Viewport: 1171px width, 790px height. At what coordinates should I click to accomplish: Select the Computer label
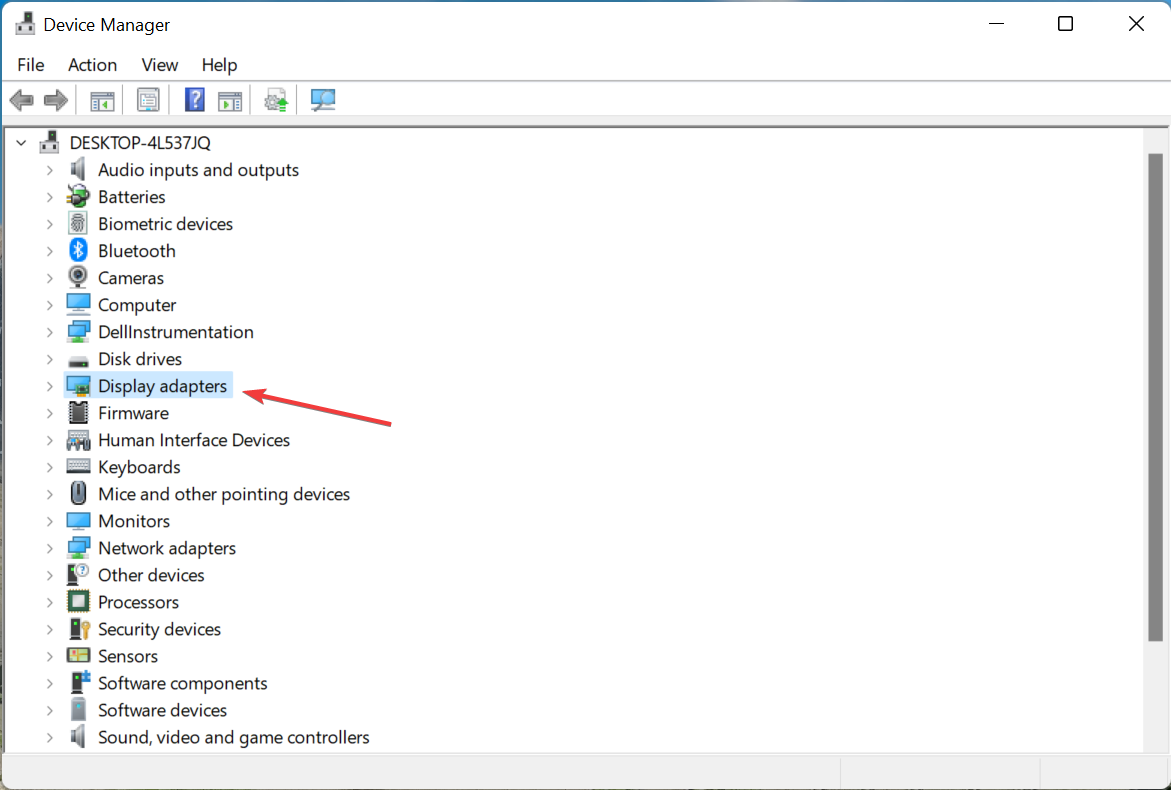137,305
